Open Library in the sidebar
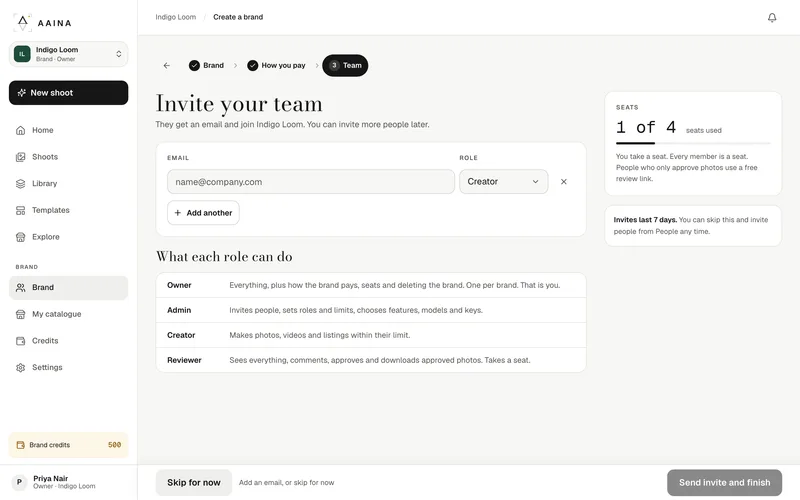Screen dimensions: 800x500 click(x=68, y=183)
